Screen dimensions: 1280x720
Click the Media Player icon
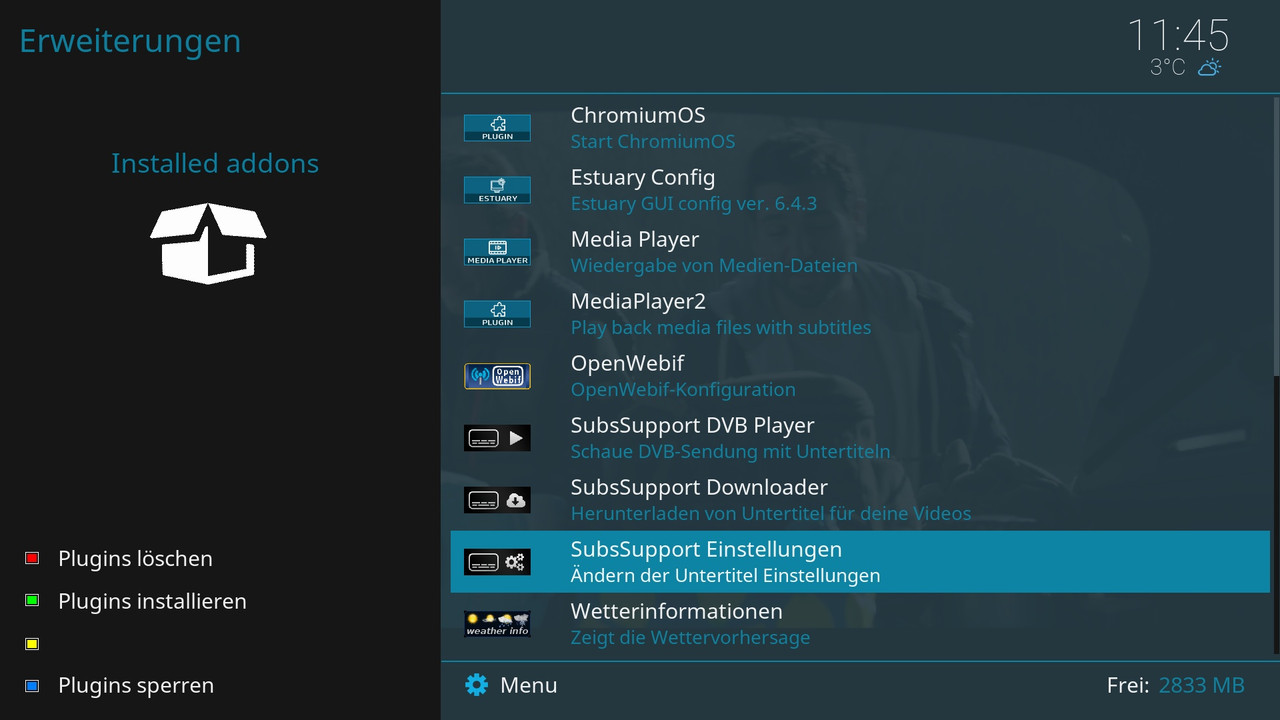[x=497, y=252]
